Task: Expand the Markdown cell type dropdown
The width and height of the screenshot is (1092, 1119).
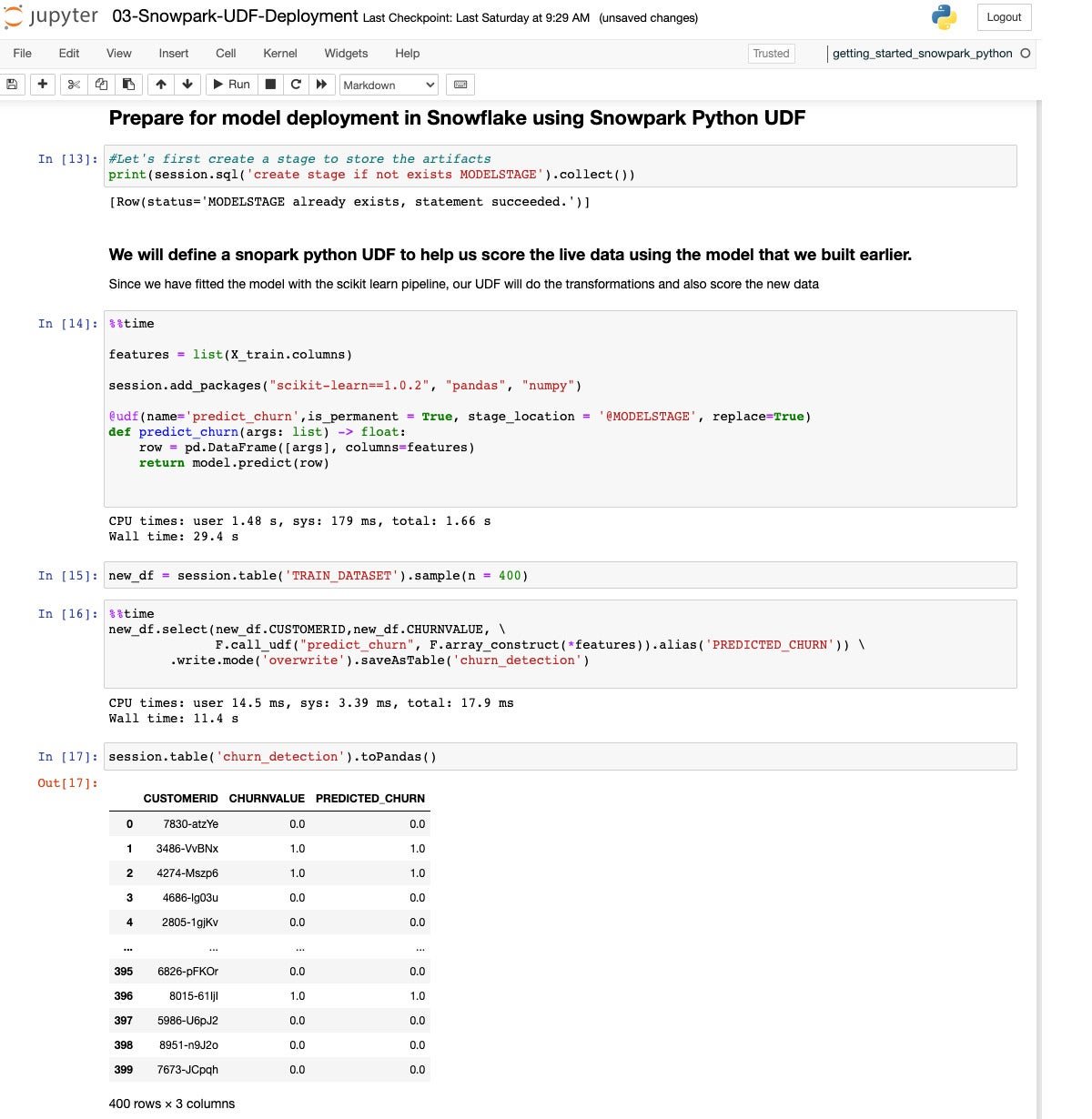Action: tap(389, 85)
